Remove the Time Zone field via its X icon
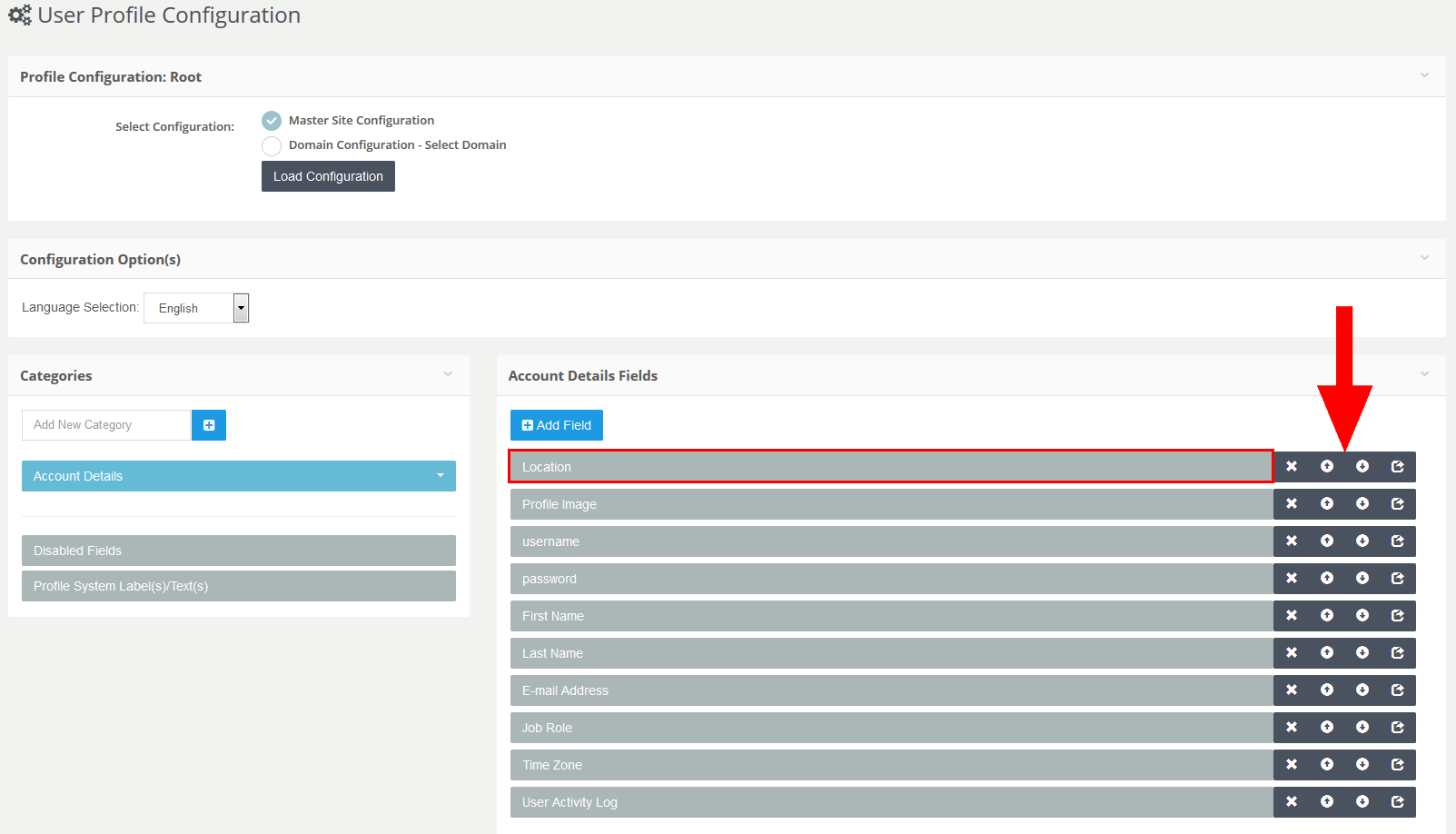Viewport: 1456px width, 834px height. point(1292,764)
